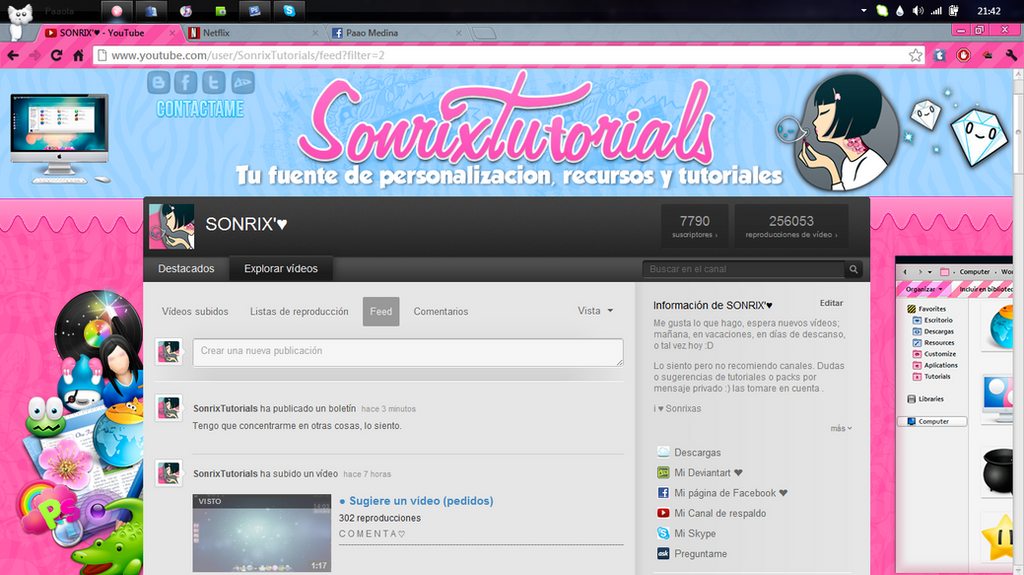Expand channel info with más

(x=840, y=429)
